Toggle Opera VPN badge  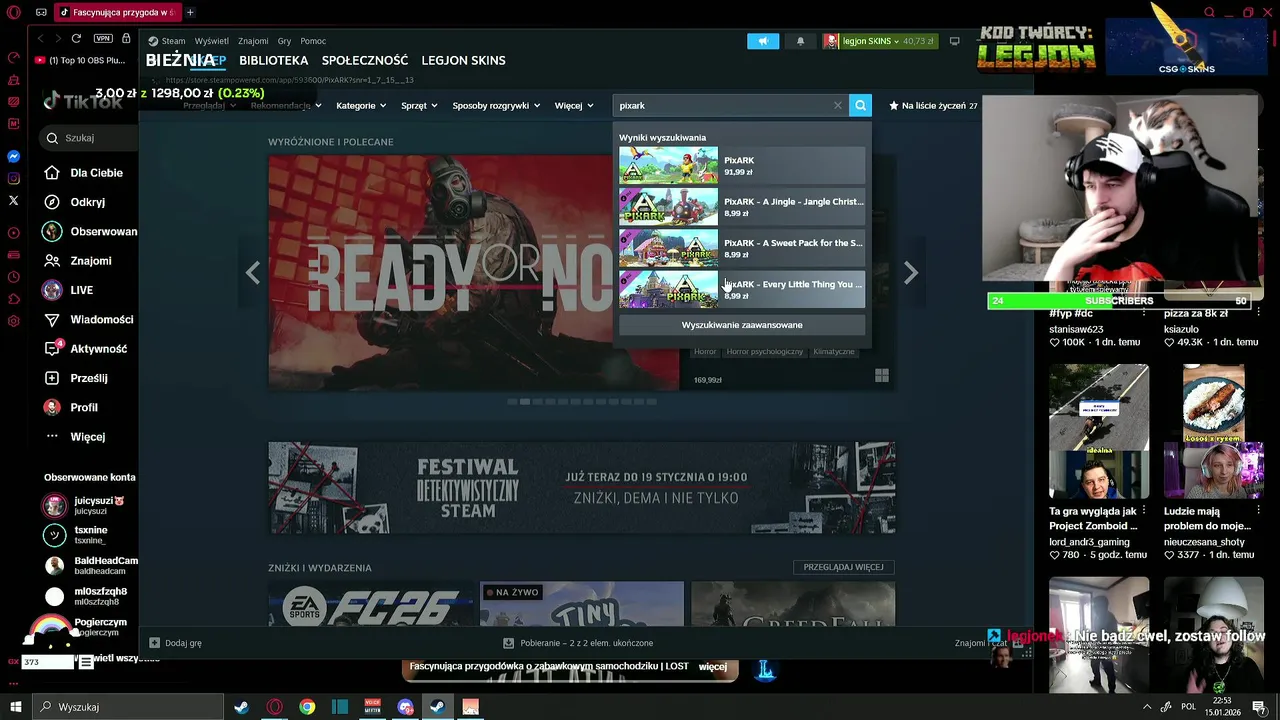(x=102, y=38)
